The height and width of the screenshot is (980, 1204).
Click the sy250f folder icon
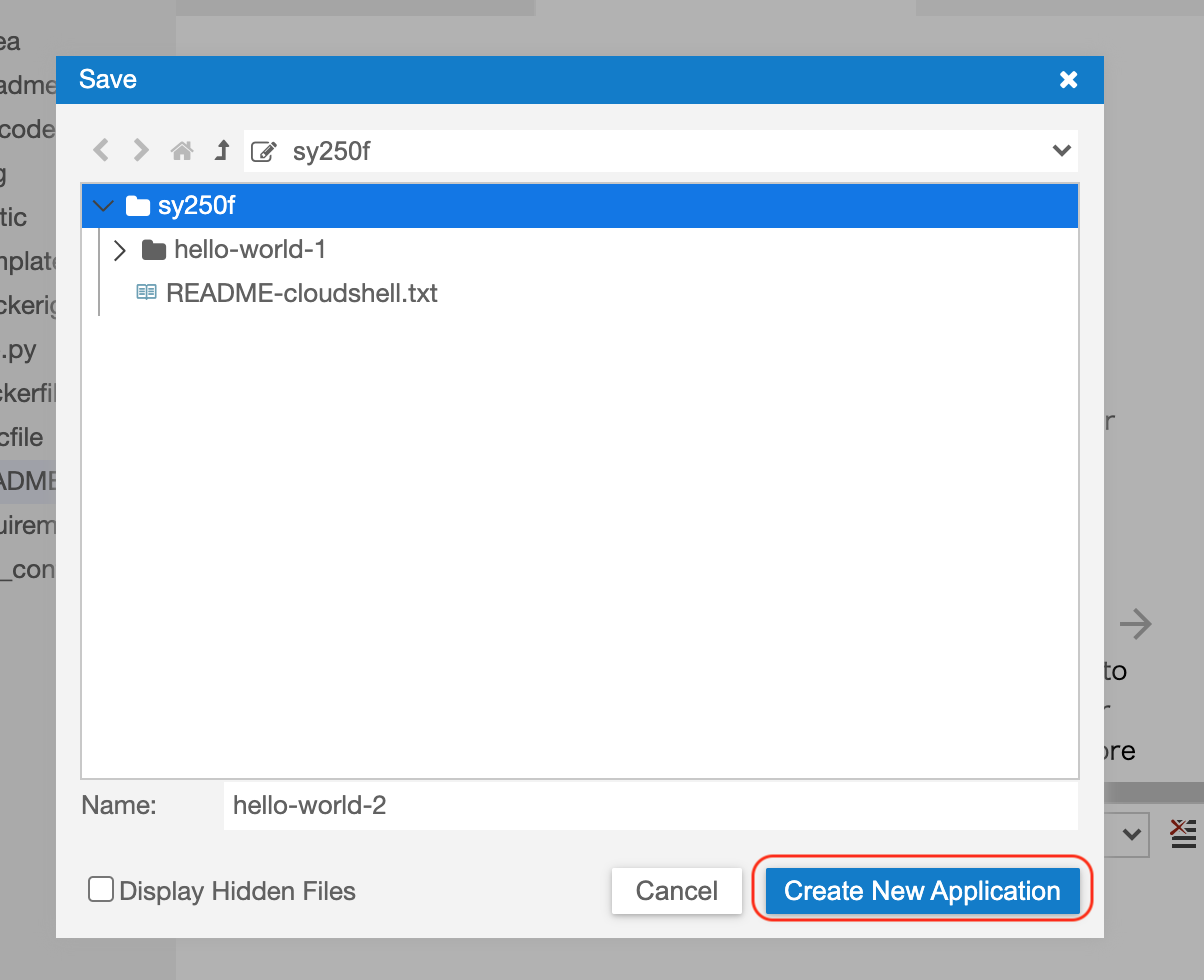coord(138,205)
